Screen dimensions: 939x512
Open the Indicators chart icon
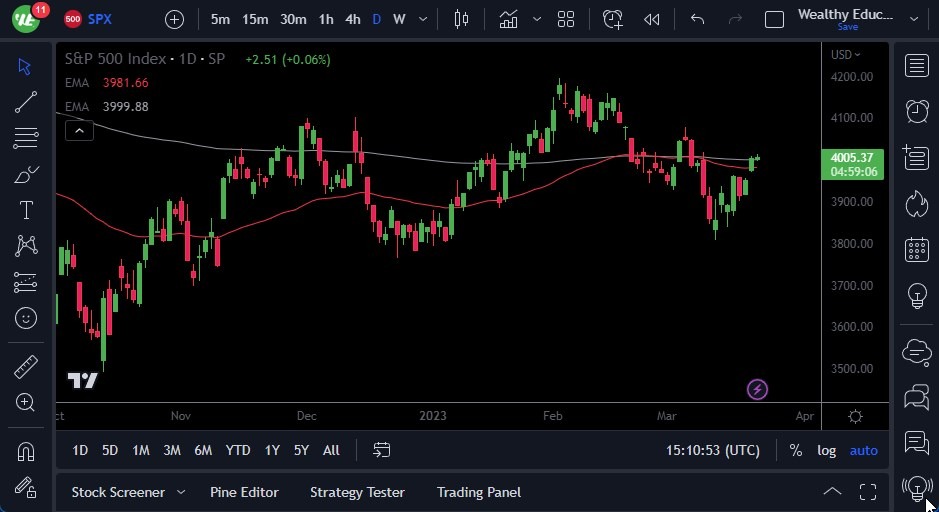509,19
